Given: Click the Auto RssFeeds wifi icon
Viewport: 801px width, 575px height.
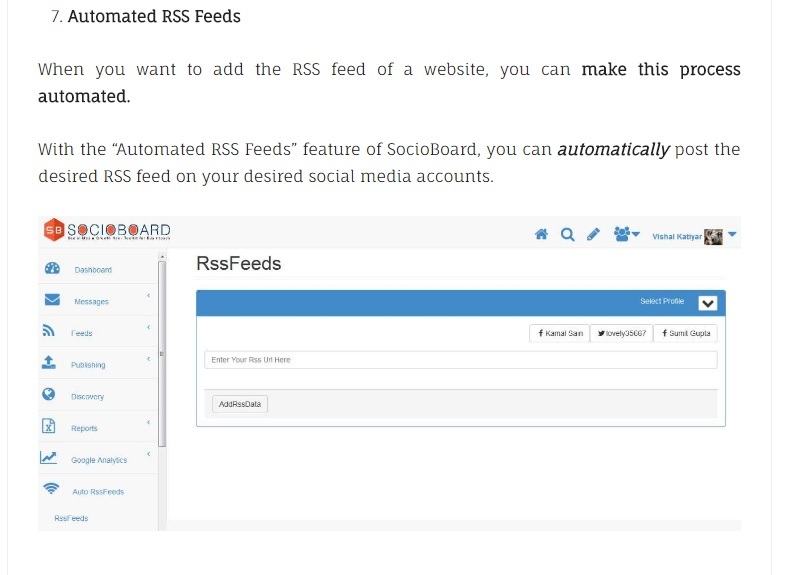Looking at the screenshot, I should coord(51,488).
